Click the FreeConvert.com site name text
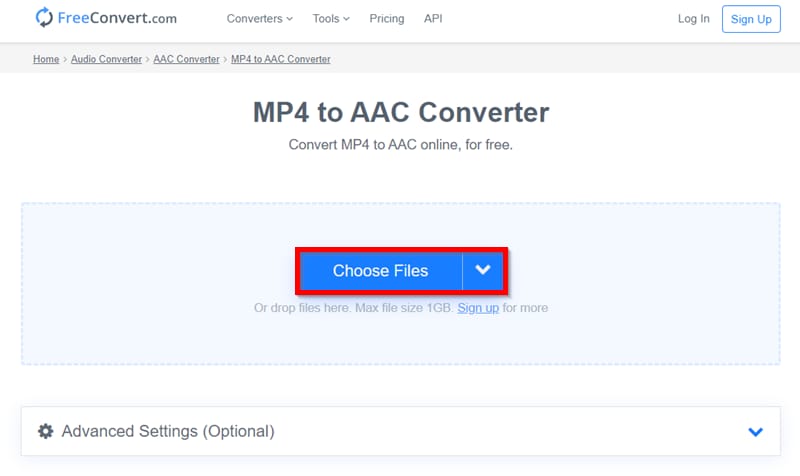800x476 pixels. coord(124,18)
